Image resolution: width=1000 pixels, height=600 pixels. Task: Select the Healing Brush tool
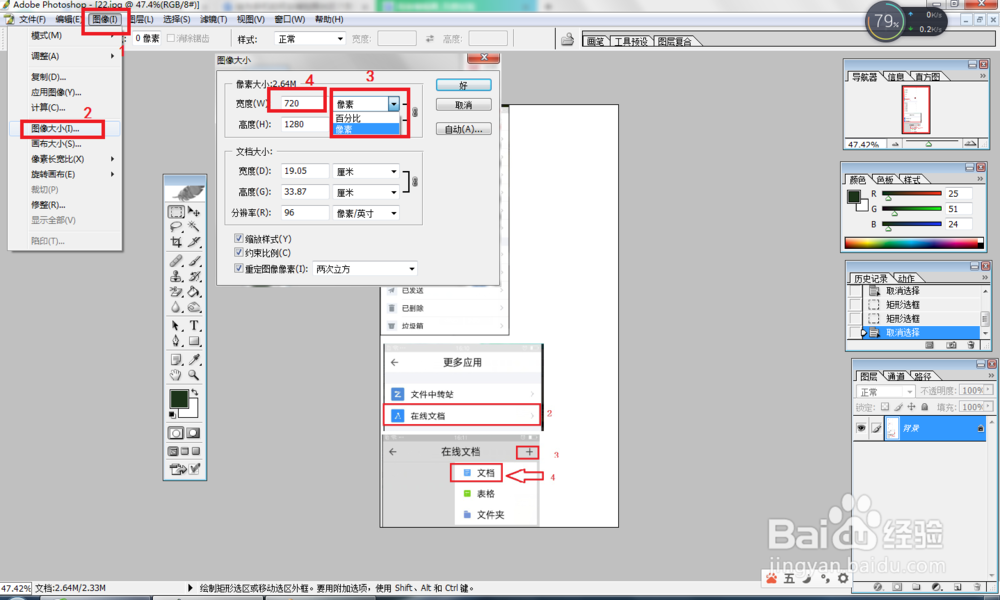176,261
